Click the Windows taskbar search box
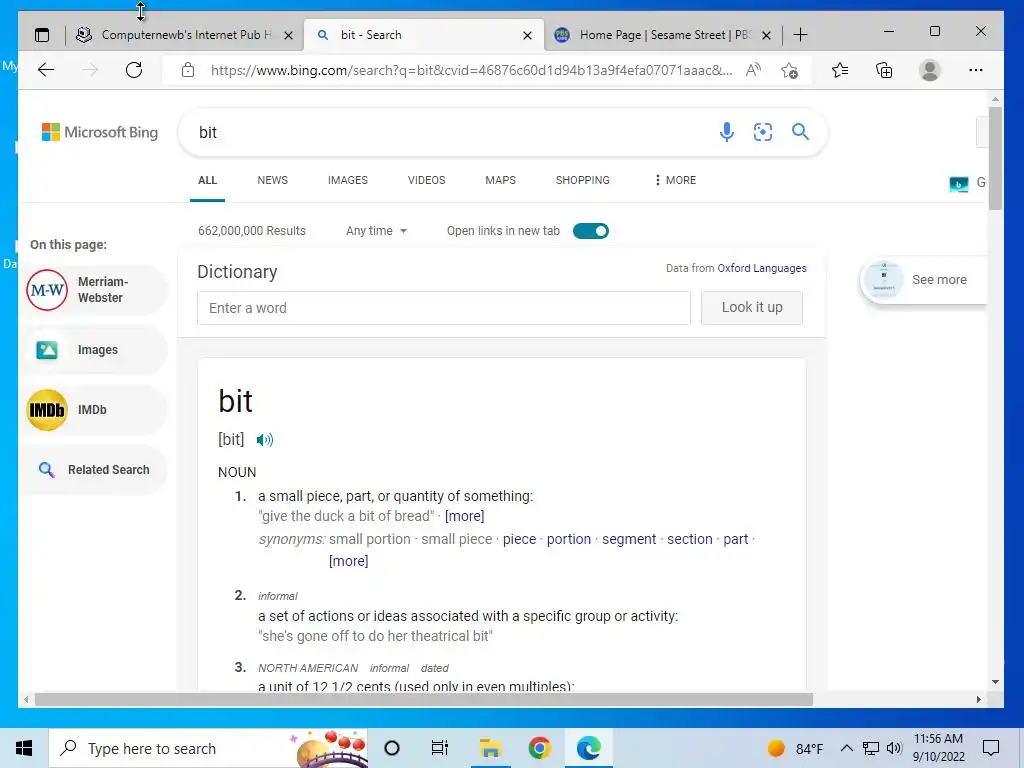The width and height of the screenshot is (1024, 768). point(208,748)
